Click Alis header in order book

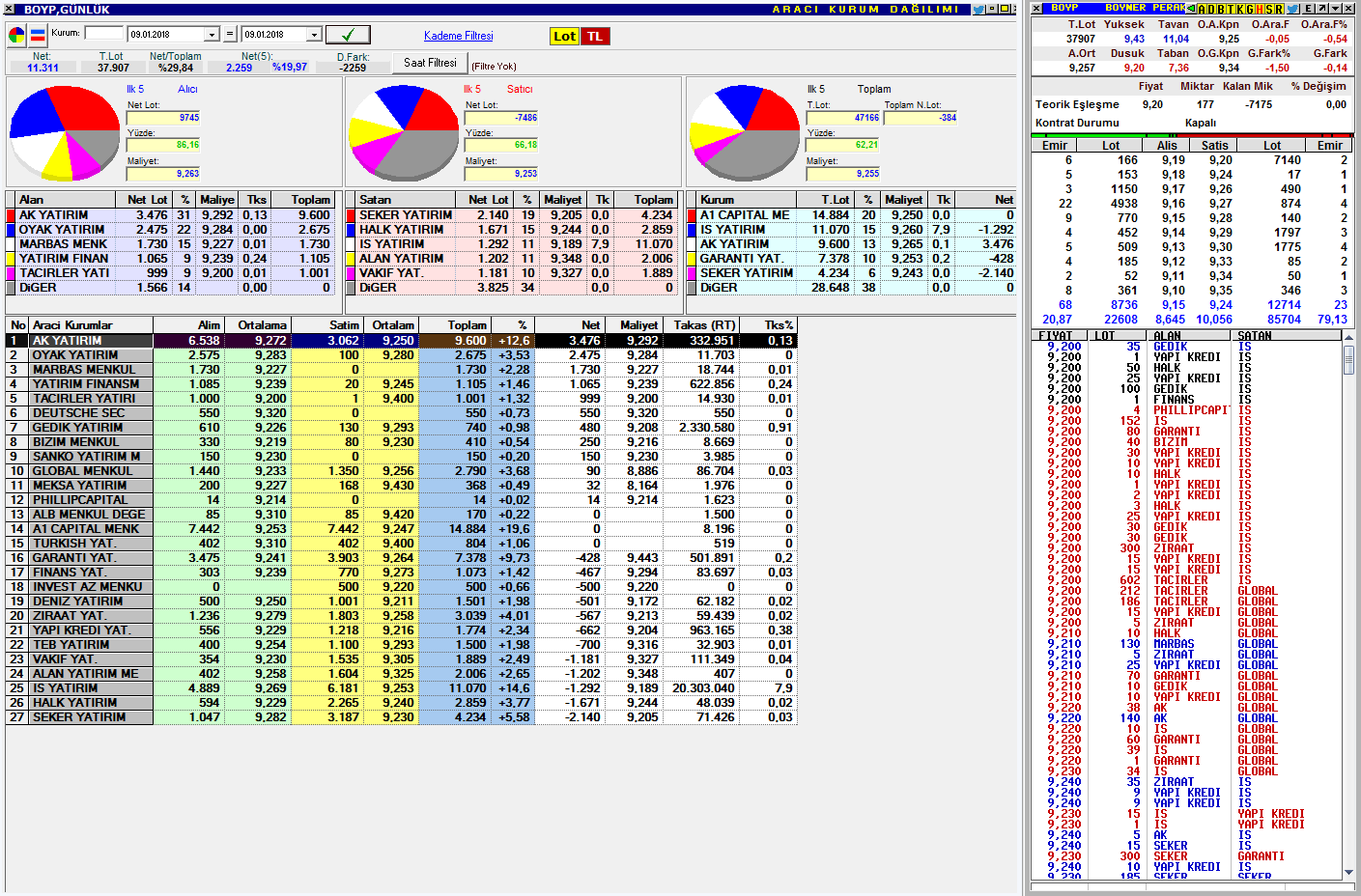1167,146
